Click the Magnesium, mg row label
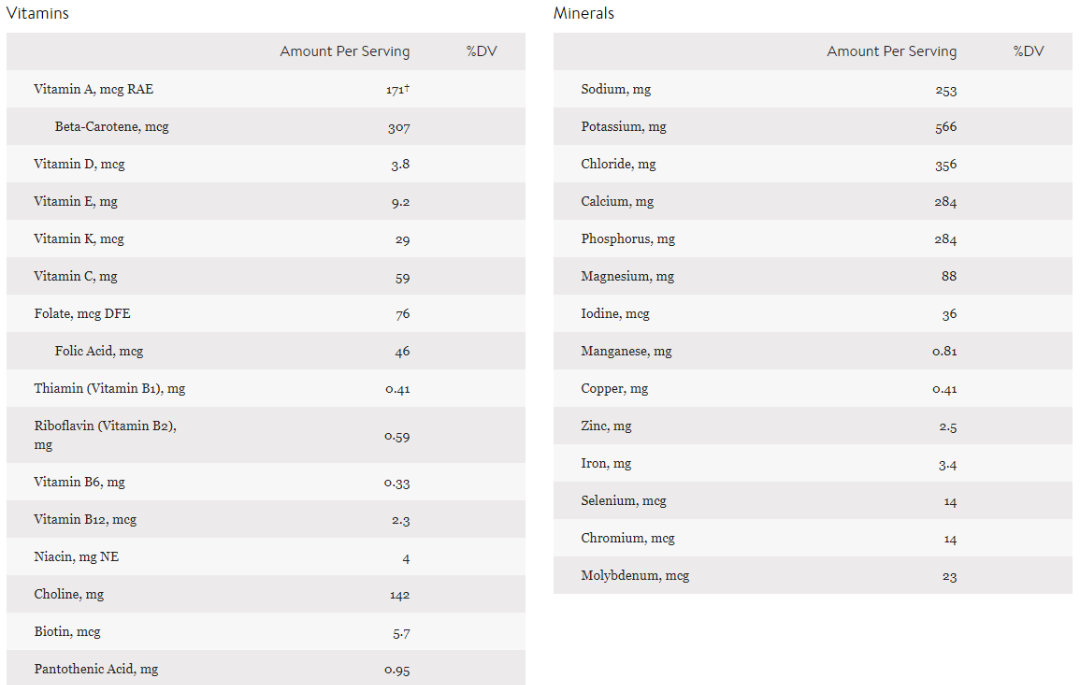 (628, 277)
